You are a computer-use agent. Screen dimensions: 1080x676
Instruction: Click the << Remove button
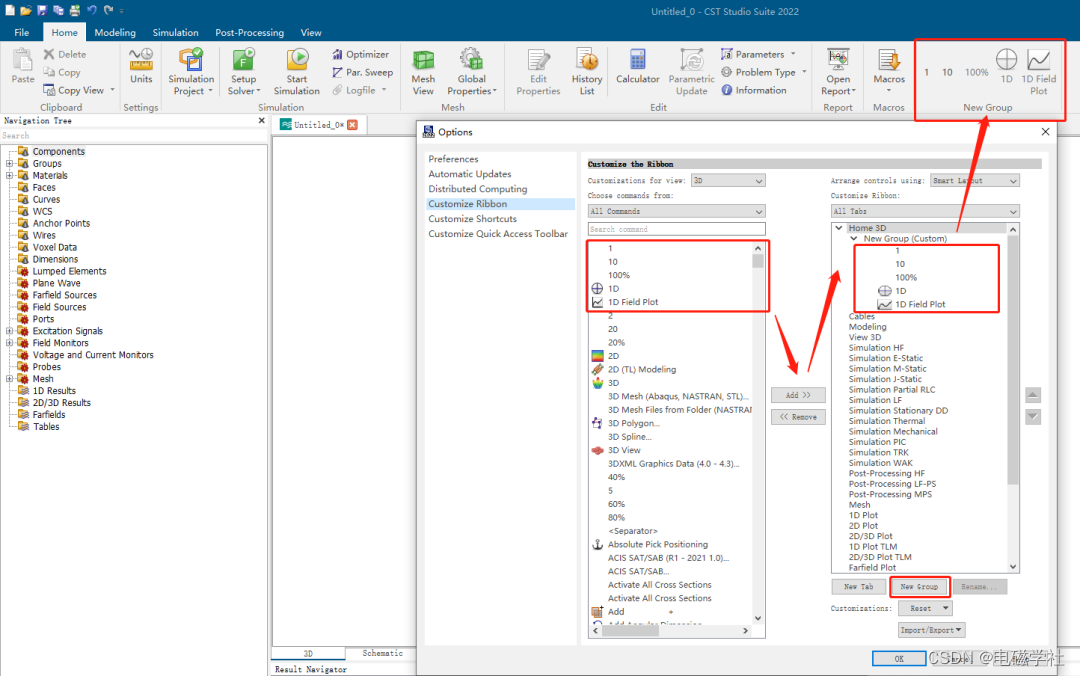pyautogui.click(x=798, y=417)
